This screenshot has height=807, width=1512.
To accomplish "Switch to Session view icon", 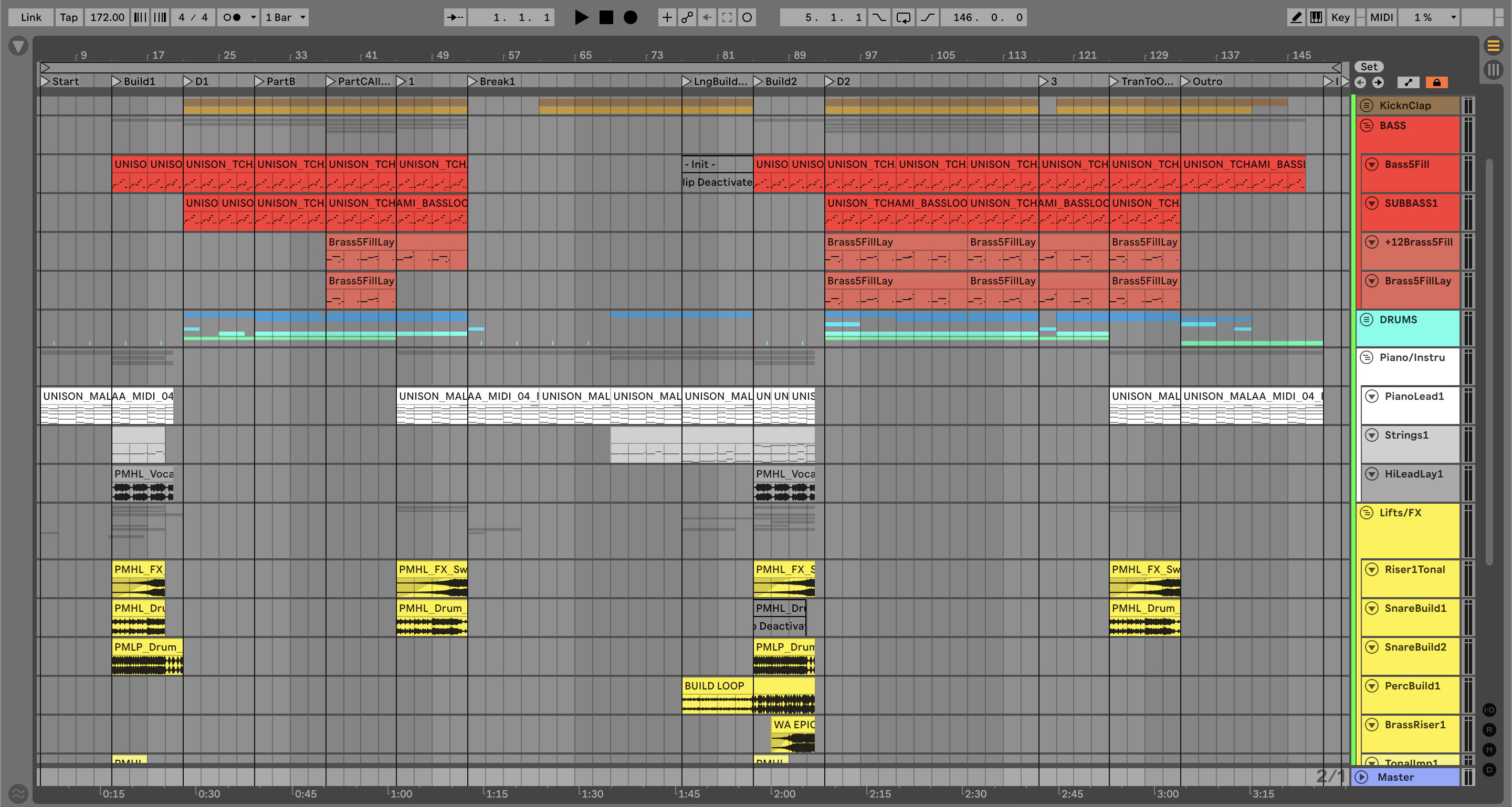I will coord(1493,70).
